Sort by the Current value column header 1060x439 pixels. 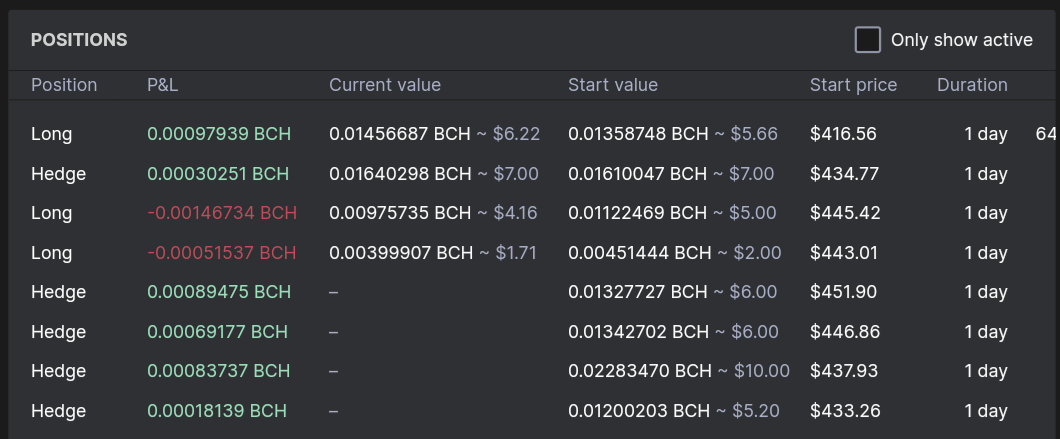[385, 85]
